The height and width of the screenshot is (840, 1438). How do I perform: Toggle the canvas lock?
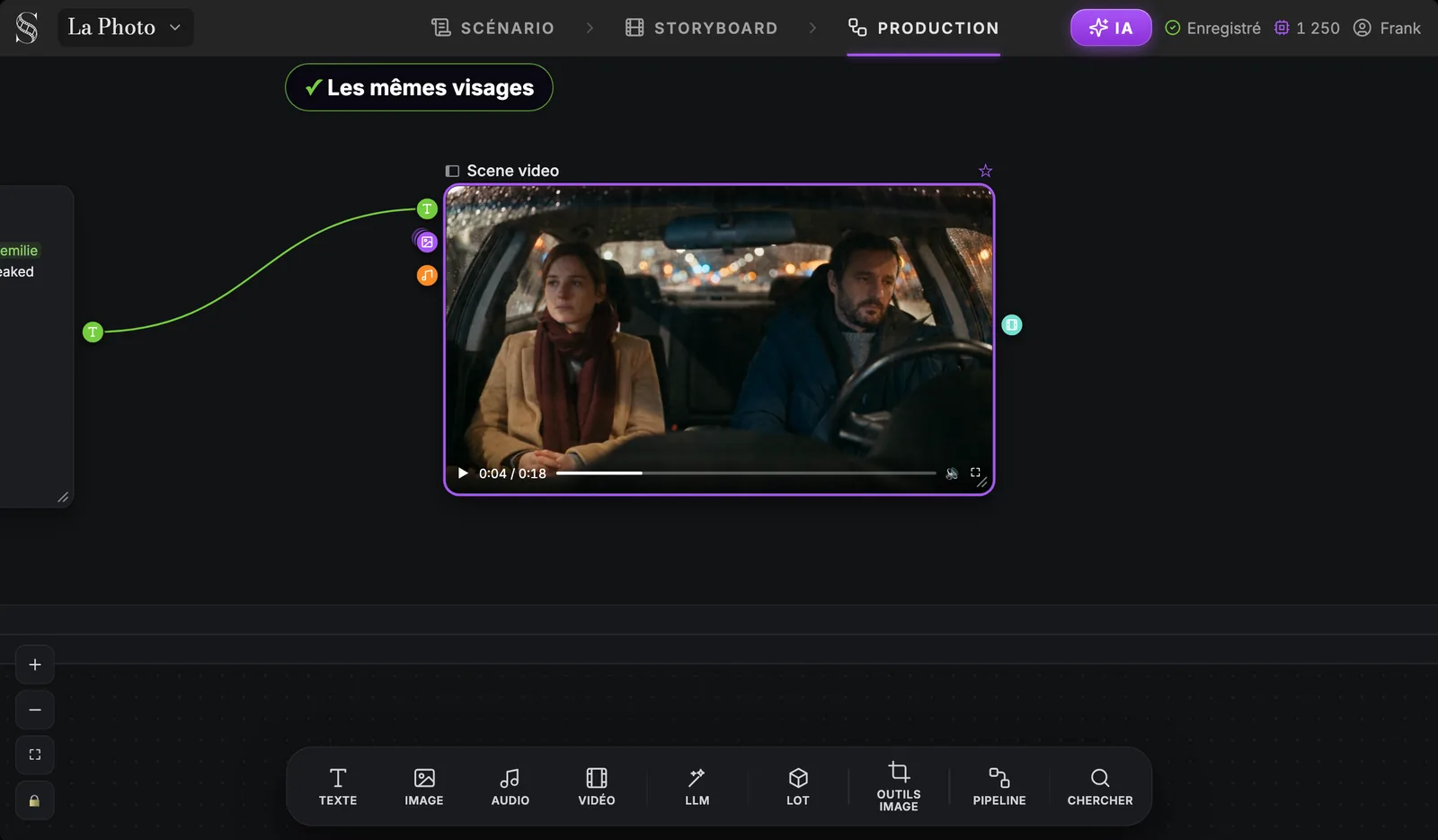click(35, 800)
